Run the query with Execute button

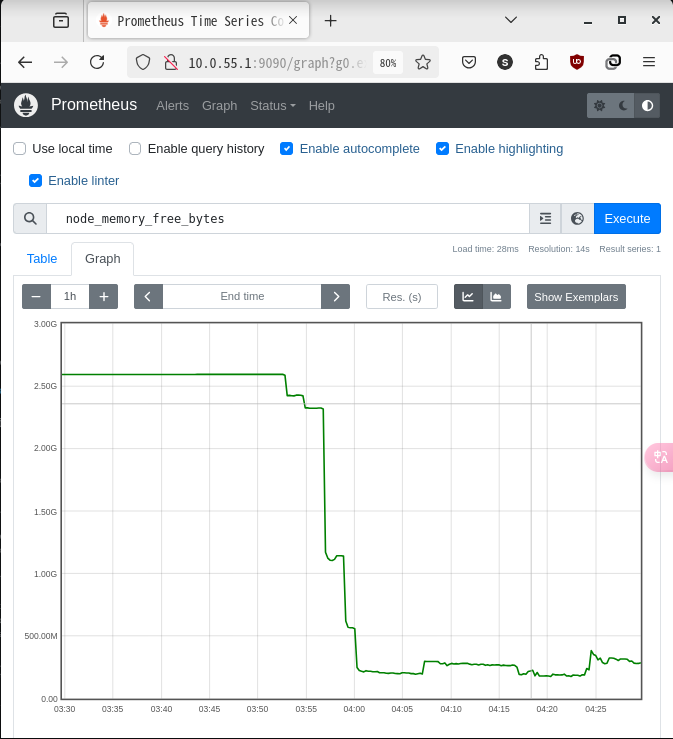click(627, 219)
